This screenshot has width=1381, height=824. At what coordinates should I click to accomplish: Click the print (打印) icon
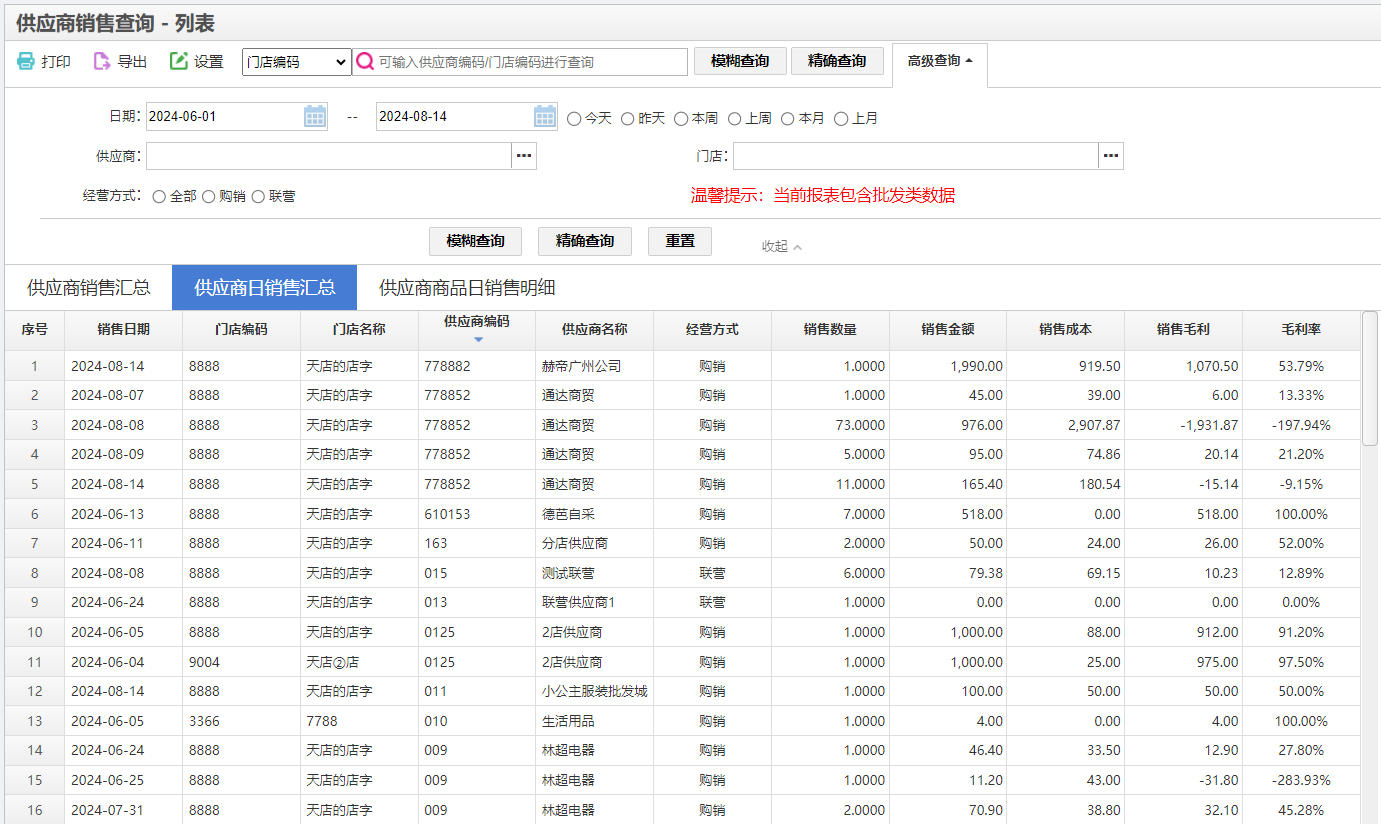(26, 61)
